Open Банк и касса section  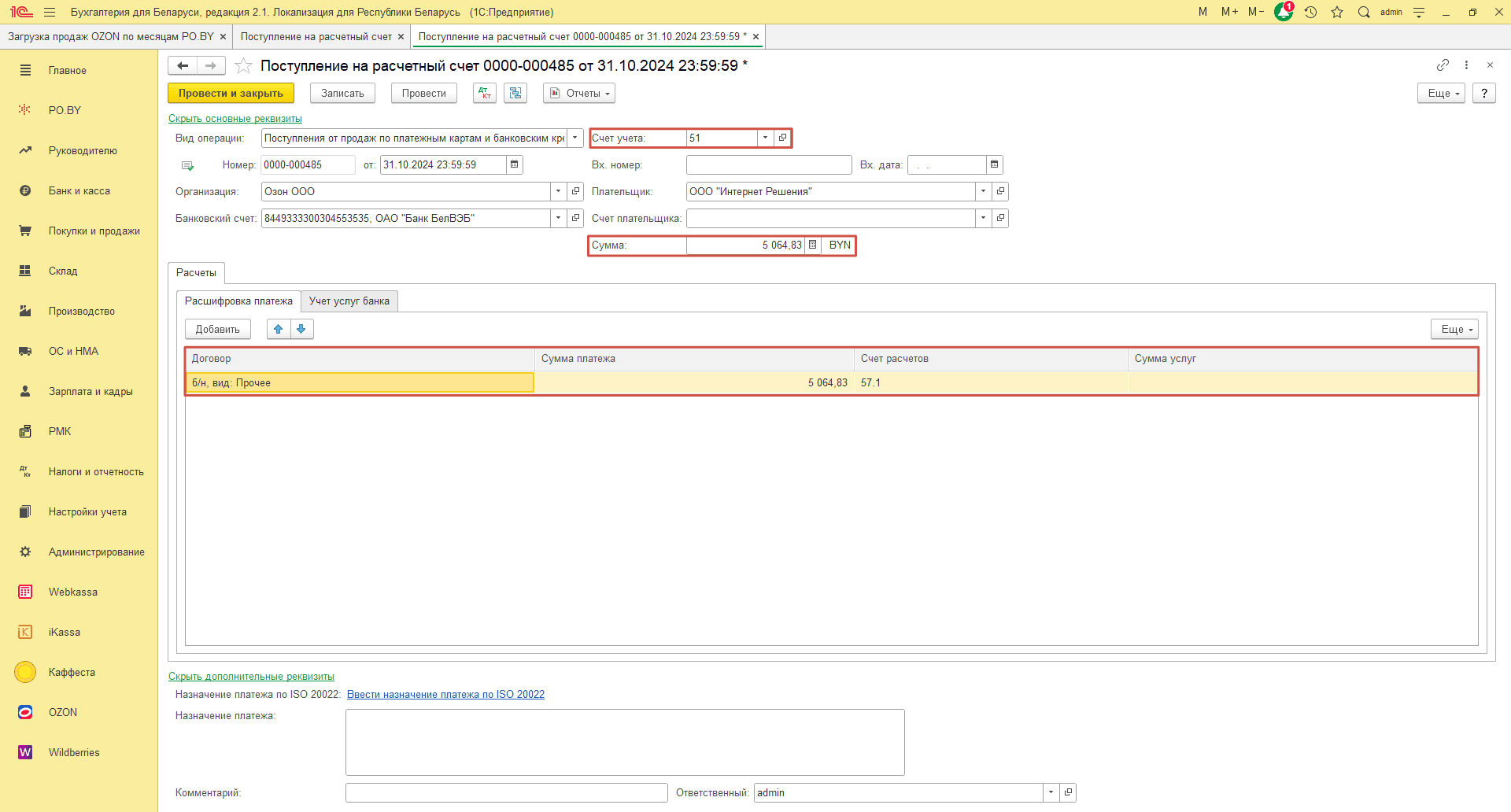(79, 190)
